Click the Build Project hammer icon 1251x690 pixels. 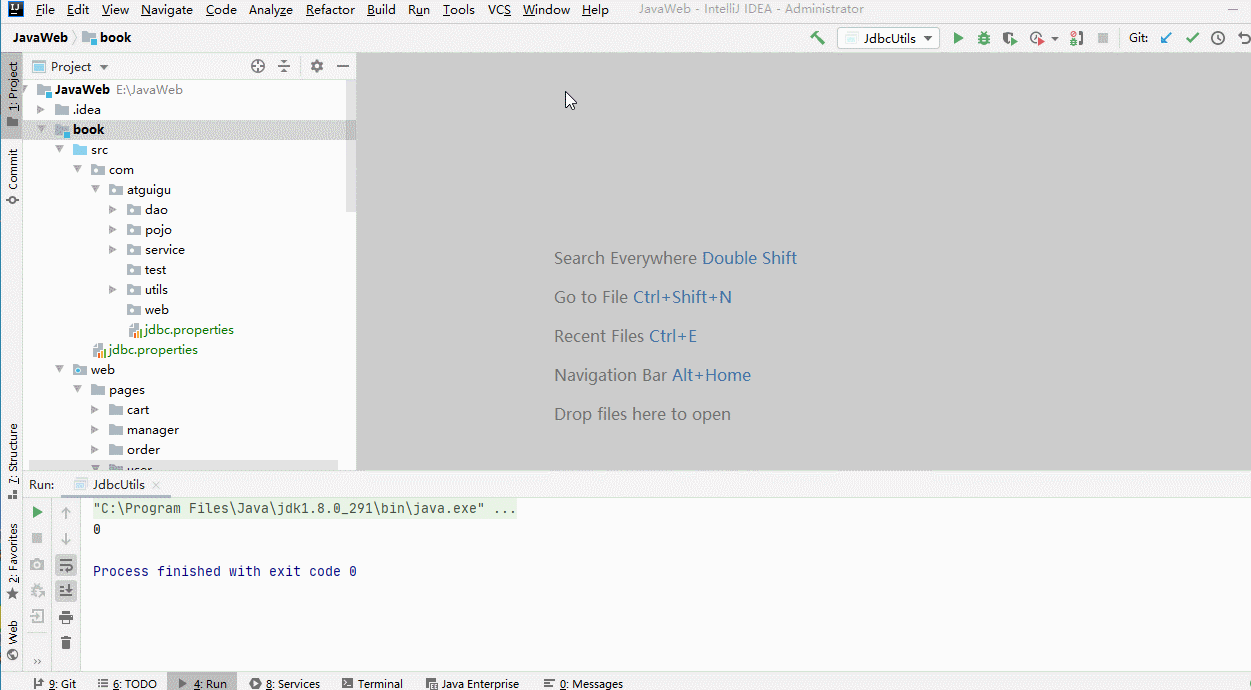[x=817, y=38]
